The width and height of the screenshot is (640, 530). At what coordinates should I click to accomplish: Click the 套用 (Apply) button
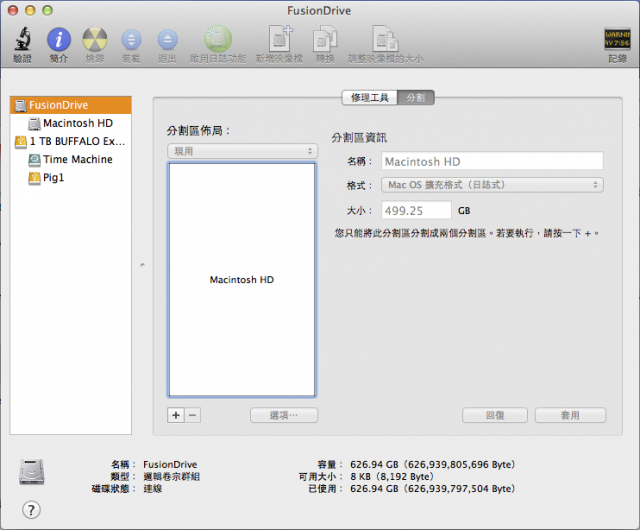[570, 415]
